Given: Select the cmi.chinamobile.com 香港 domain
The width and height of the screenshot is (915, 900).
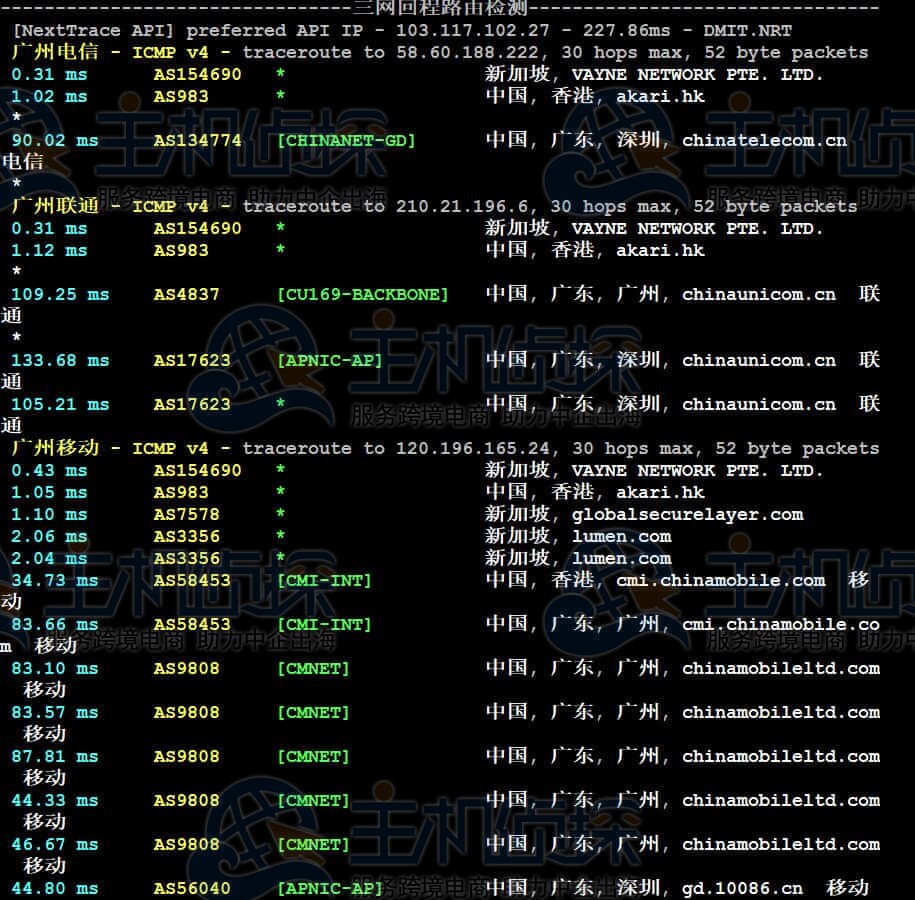Looking at the screenshot, I should [x=721, y=580].
